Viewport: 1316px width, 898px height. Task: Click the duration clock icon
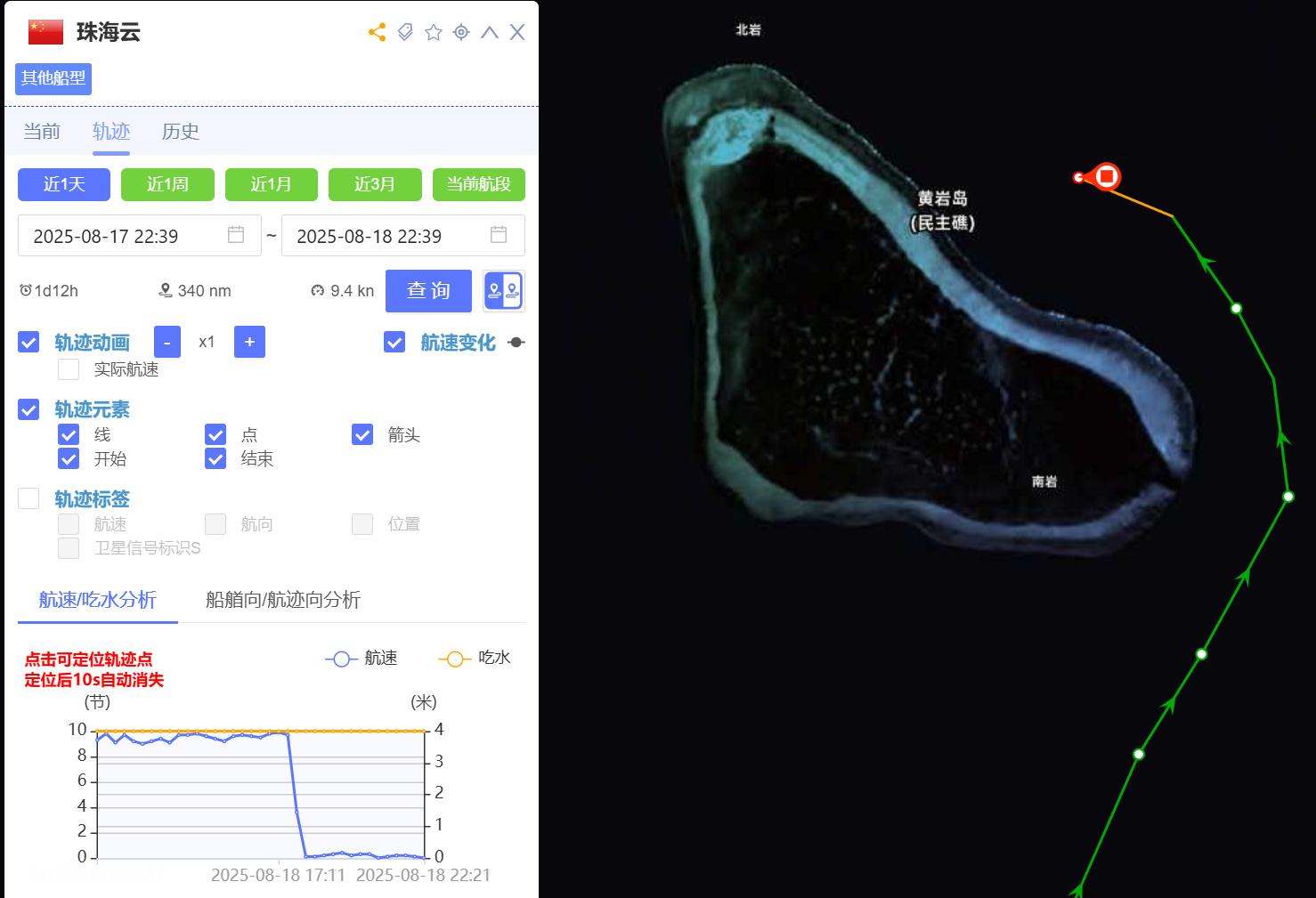[x=26, y=290]
